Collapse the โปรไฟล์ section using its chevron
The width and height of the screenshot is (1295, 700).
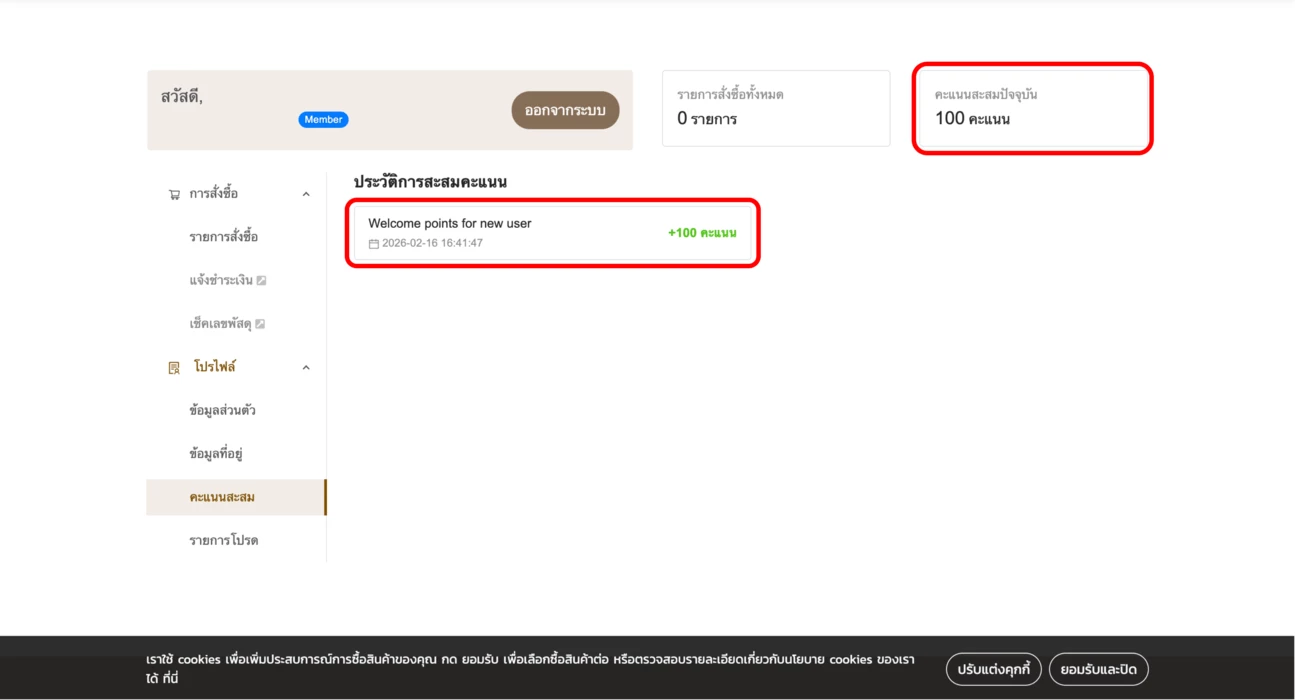coord(306,368)
